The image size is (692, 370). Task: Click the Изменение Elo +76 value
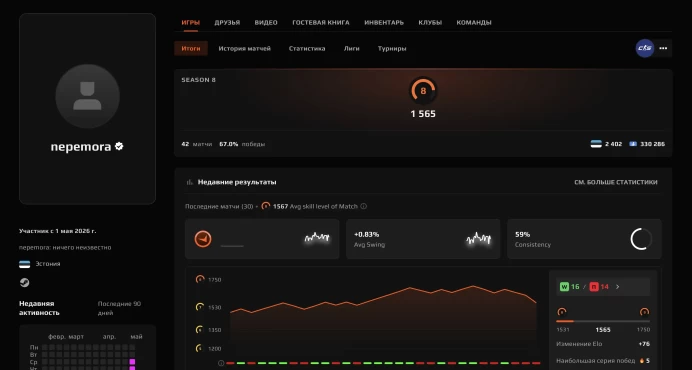644,344
